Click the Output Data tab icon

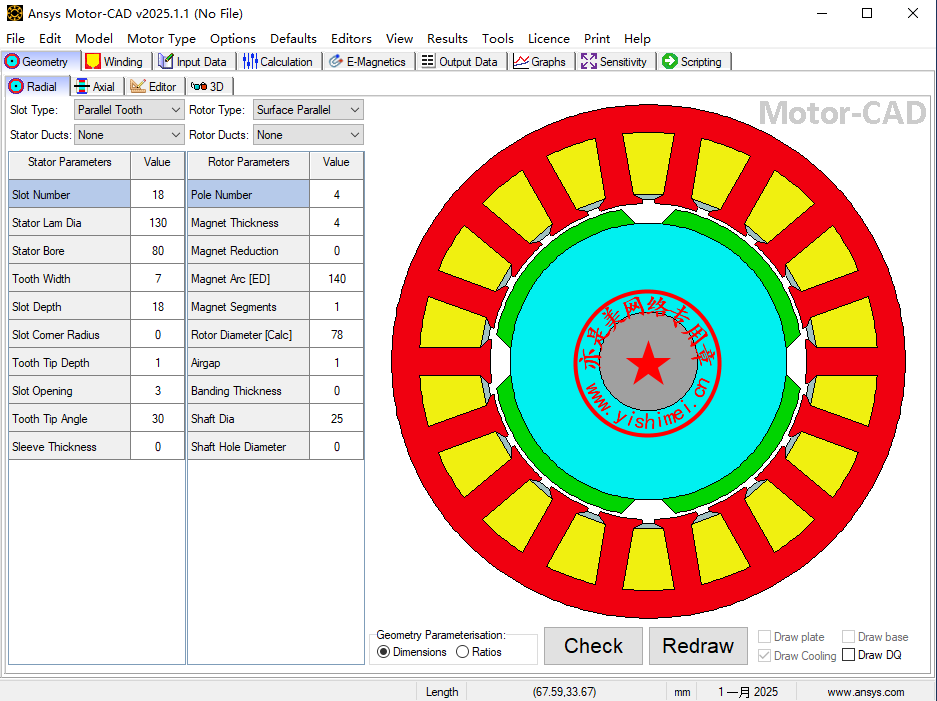click(428, 62)
